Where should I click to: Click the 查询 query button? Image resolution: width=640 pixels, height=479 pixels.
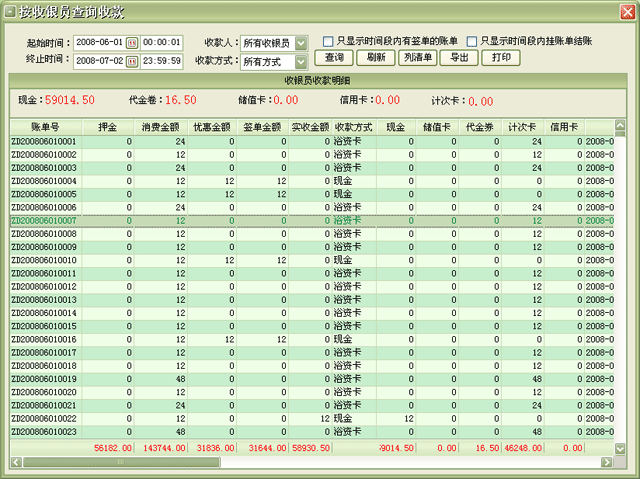click(335, 58)
